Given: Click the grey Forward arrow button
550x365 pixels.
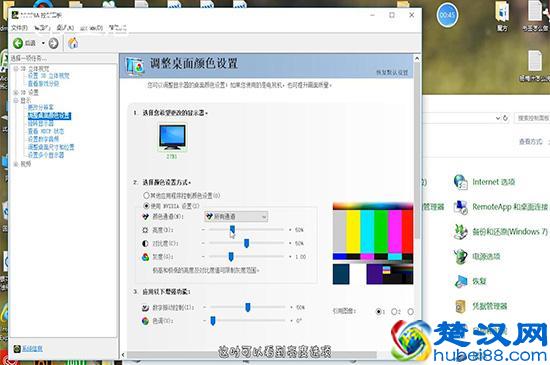Looking at the screenshot, I should pyautogui.click(x=53, y=43).
